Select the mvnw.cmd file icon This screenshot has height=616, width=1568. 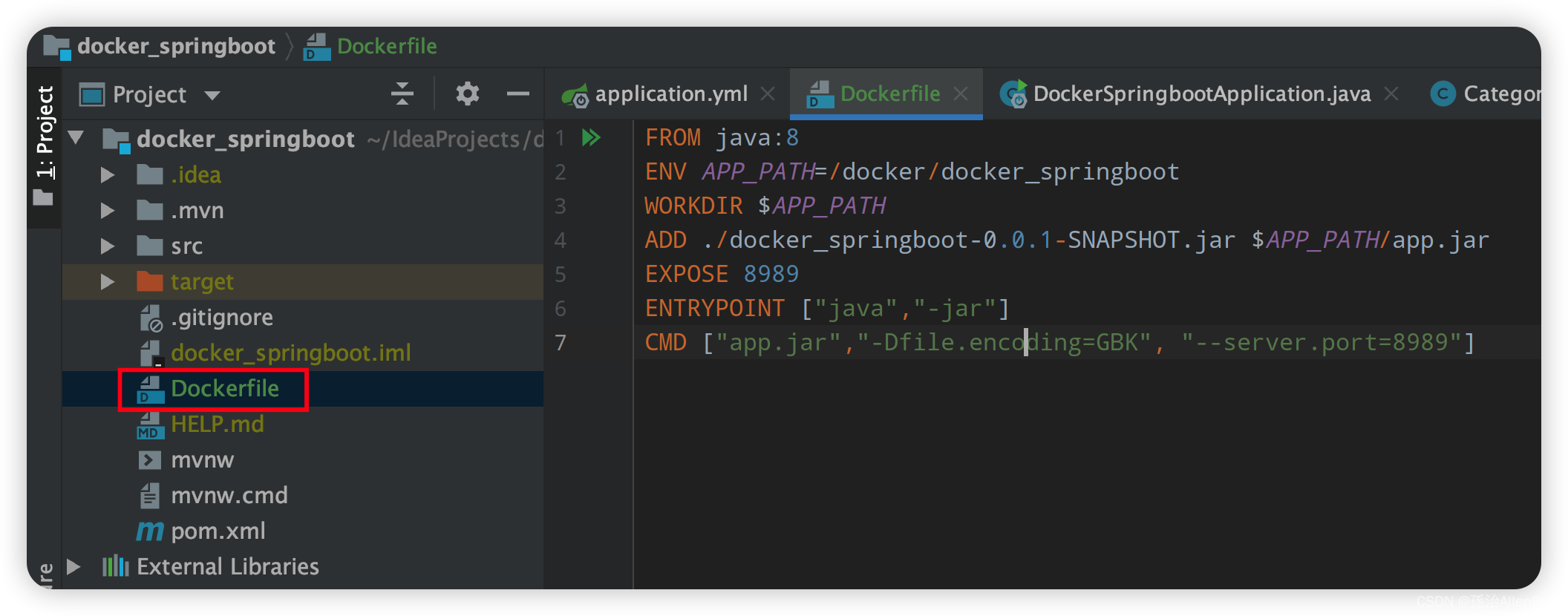tap(150, 495)
